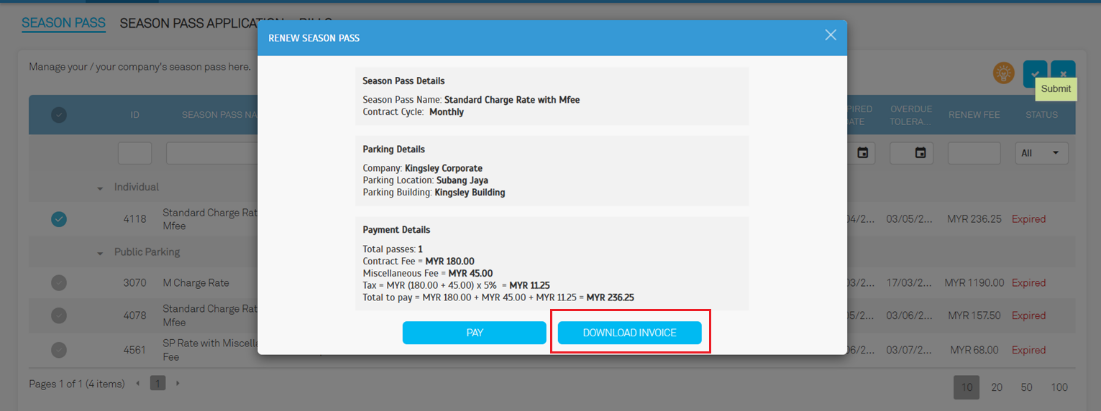
Task: Collapse the Public Parking group row
Action: pos(100,253)
